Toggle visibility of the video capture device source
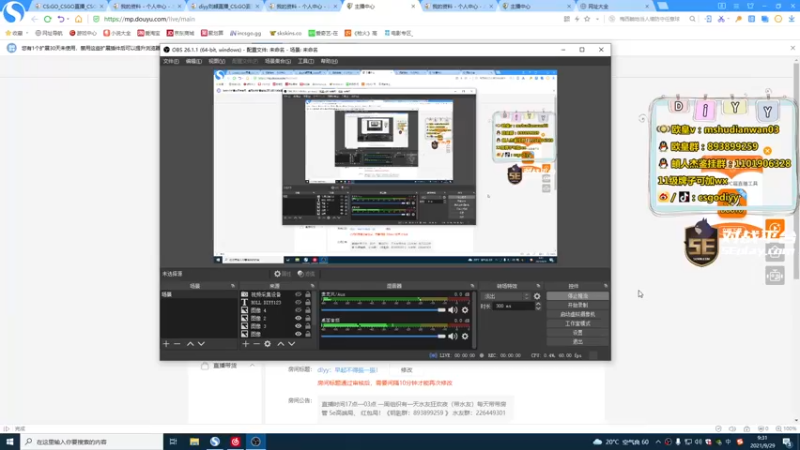The width and height of the screenshot is (800, 450). [298, 294]
